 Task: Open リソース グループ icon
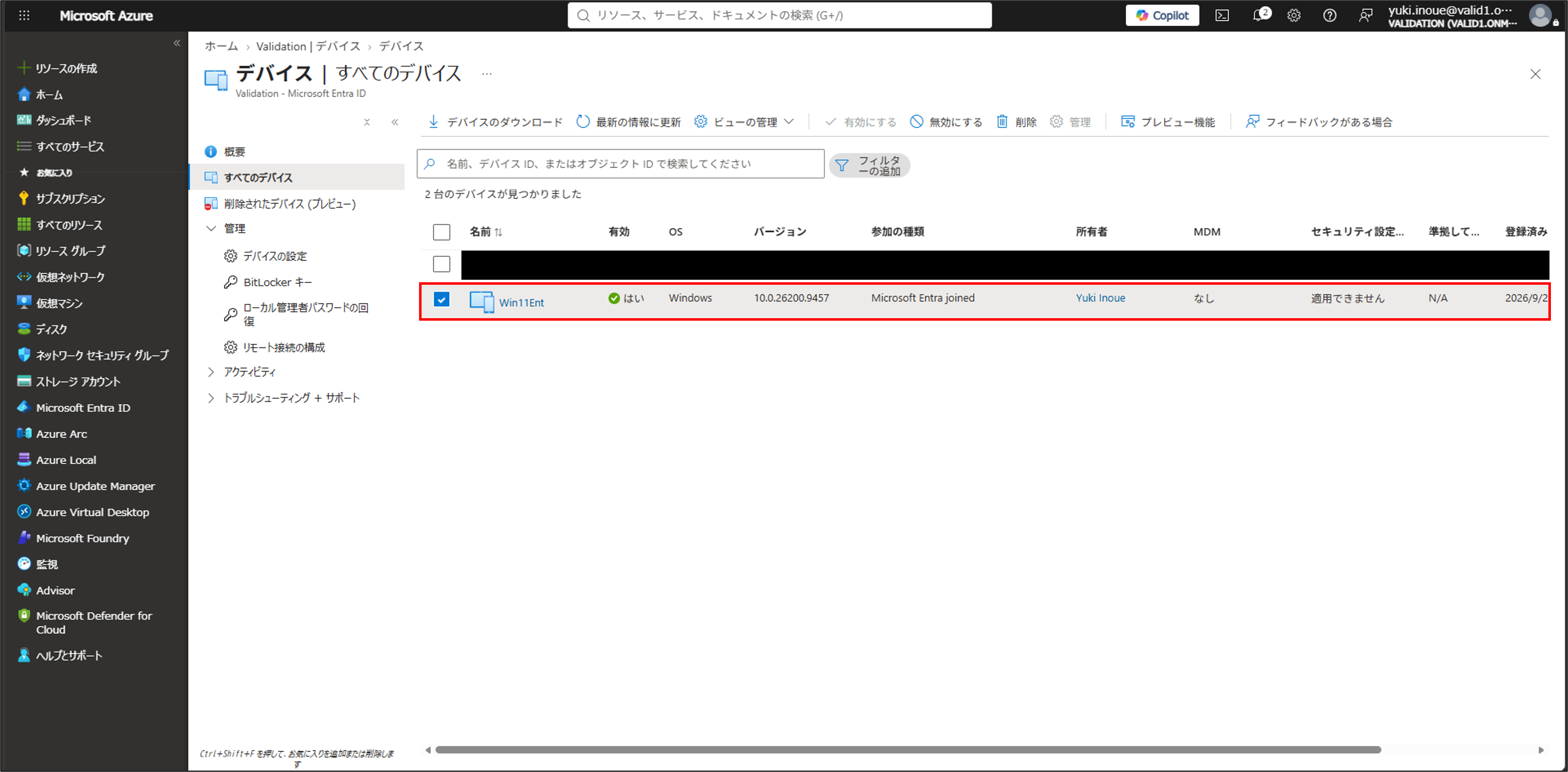pyautogui.click(x=24, y=251)
